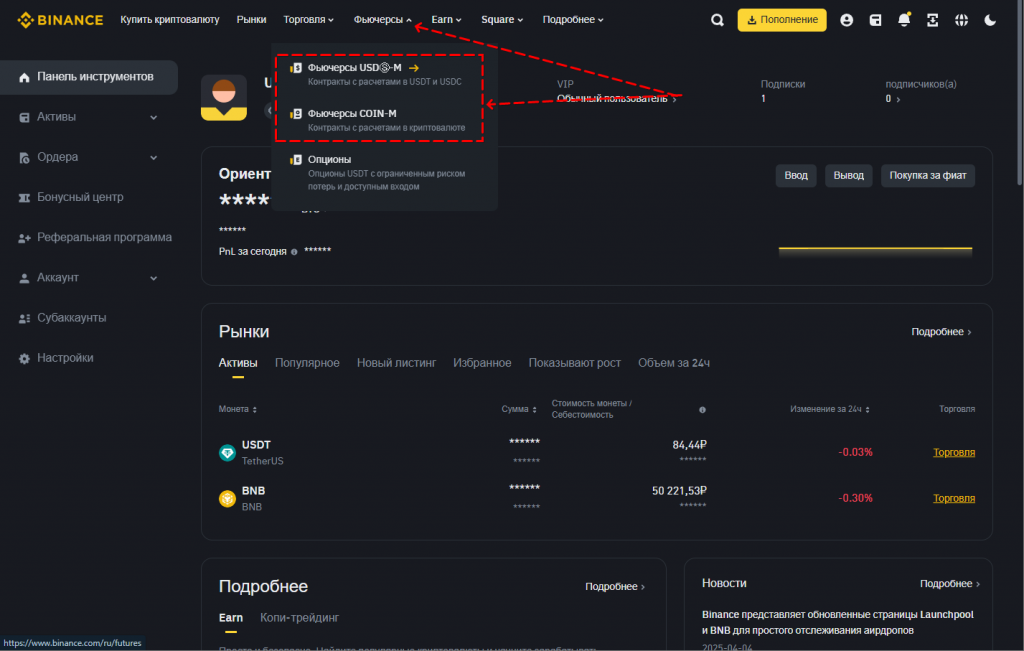Toggle dark mode moon icon
1024x651 pixels.
coord(990,20)
